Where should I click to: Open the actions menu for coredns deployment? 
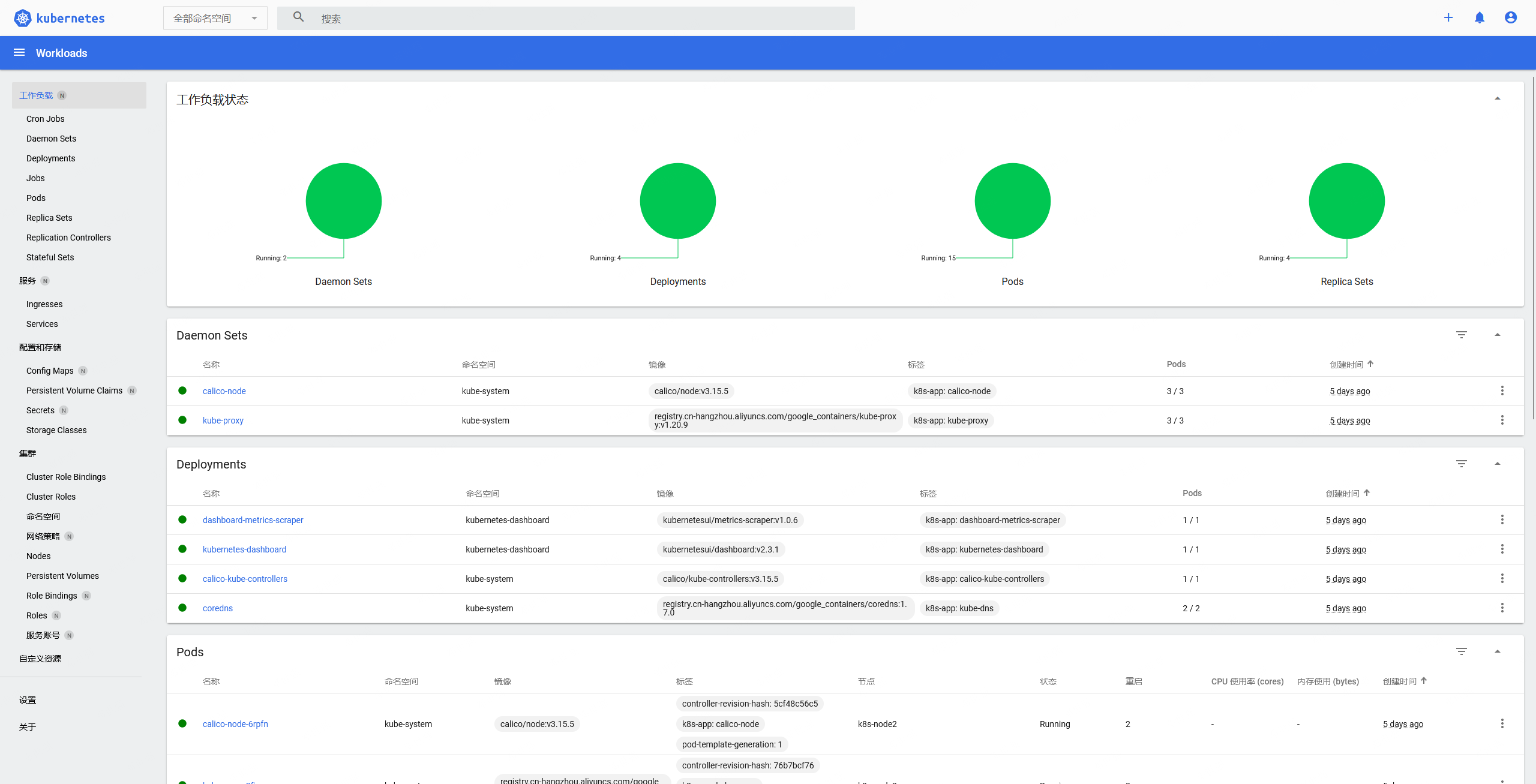tap(1502, 608)
